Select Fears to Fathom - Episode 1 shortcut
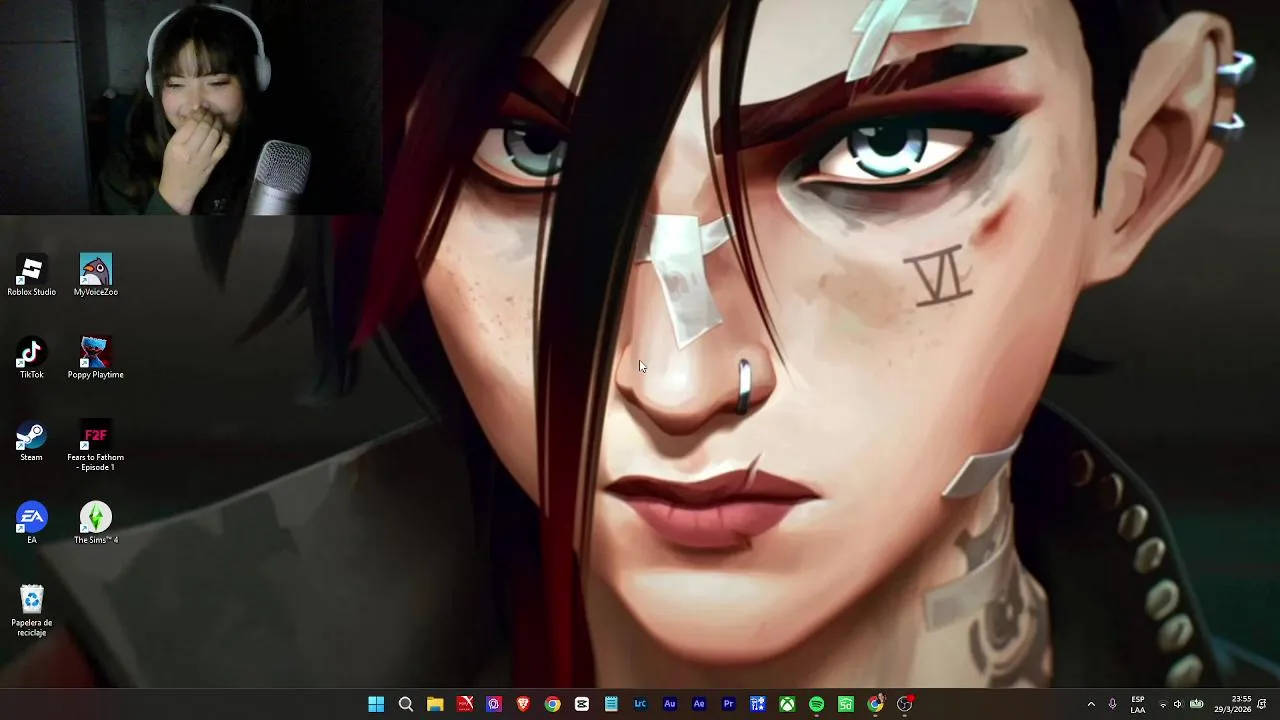This screenshot has width=1280, height=720. 95,445
